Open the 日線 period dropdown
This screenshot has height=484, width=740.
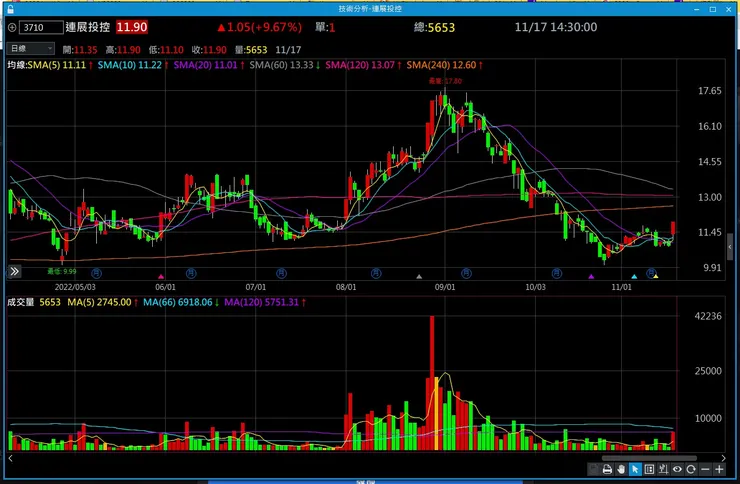point(31,49)
